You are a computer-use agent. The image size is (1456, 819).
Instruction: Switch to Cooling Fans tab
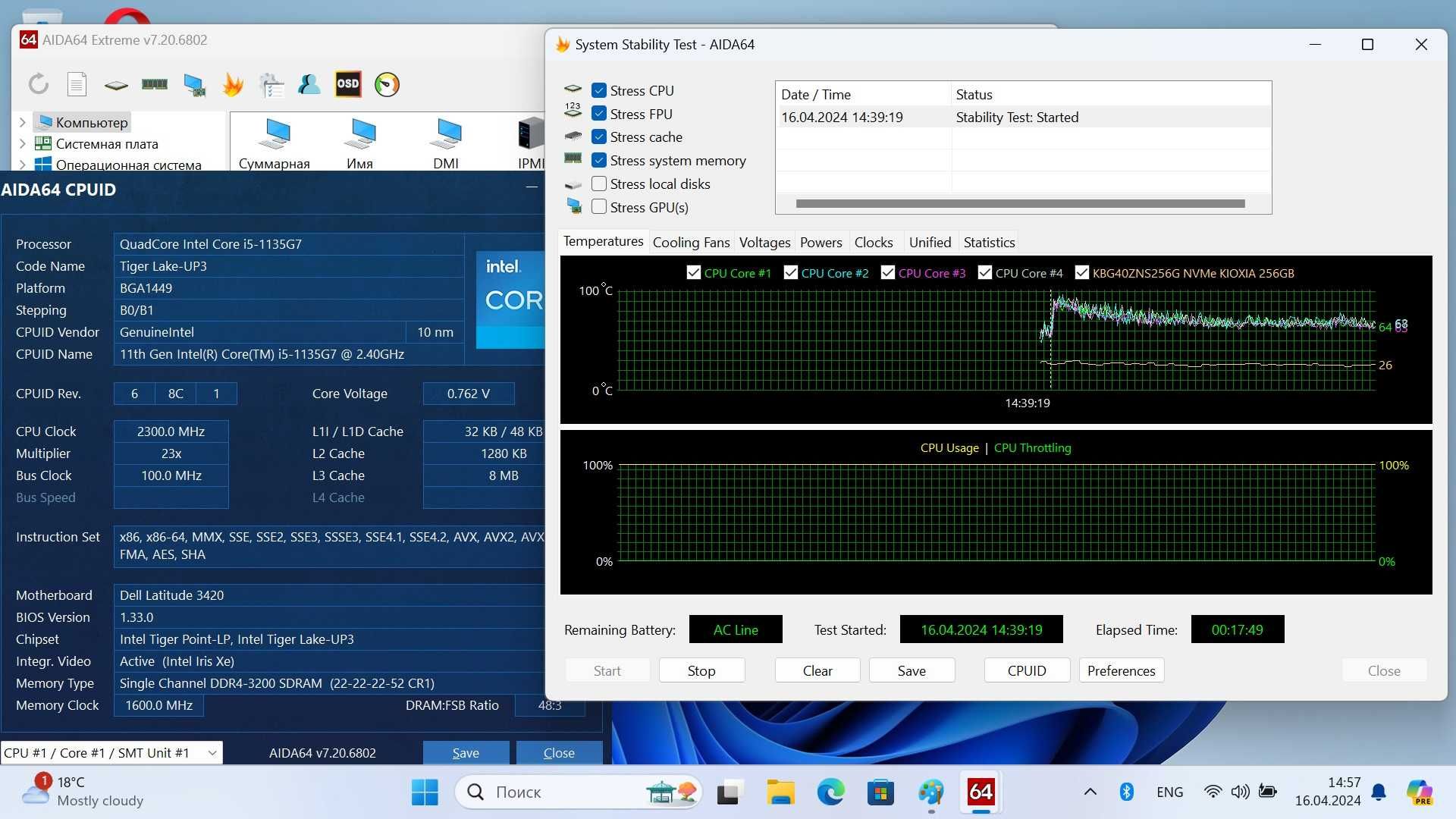pyautogui.click(x=691, y=243)
